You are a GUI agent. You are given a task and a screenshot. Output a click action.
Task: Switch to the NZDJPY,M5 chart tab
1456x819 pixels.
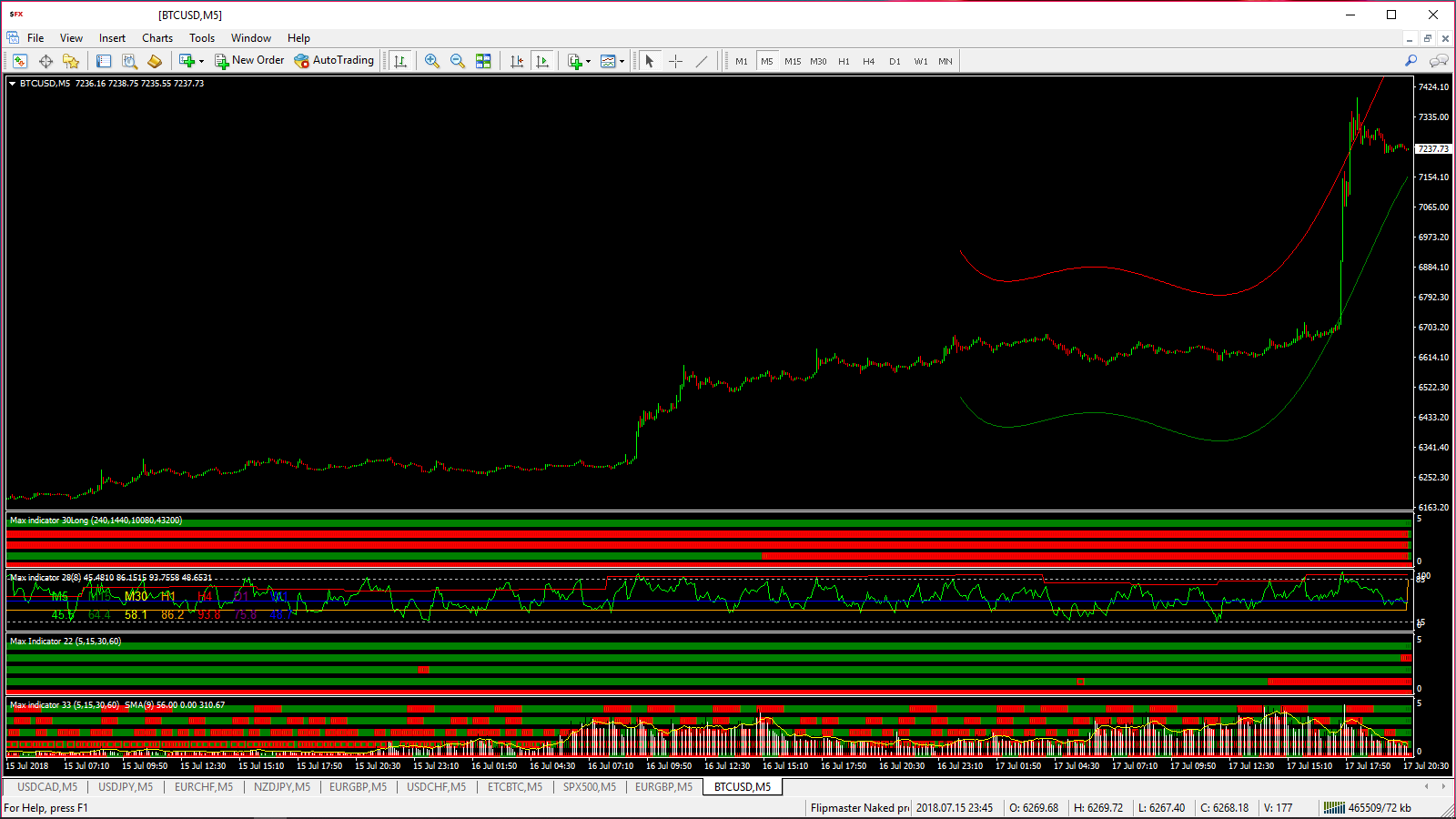pyautogui.click(x=282, y=787)
